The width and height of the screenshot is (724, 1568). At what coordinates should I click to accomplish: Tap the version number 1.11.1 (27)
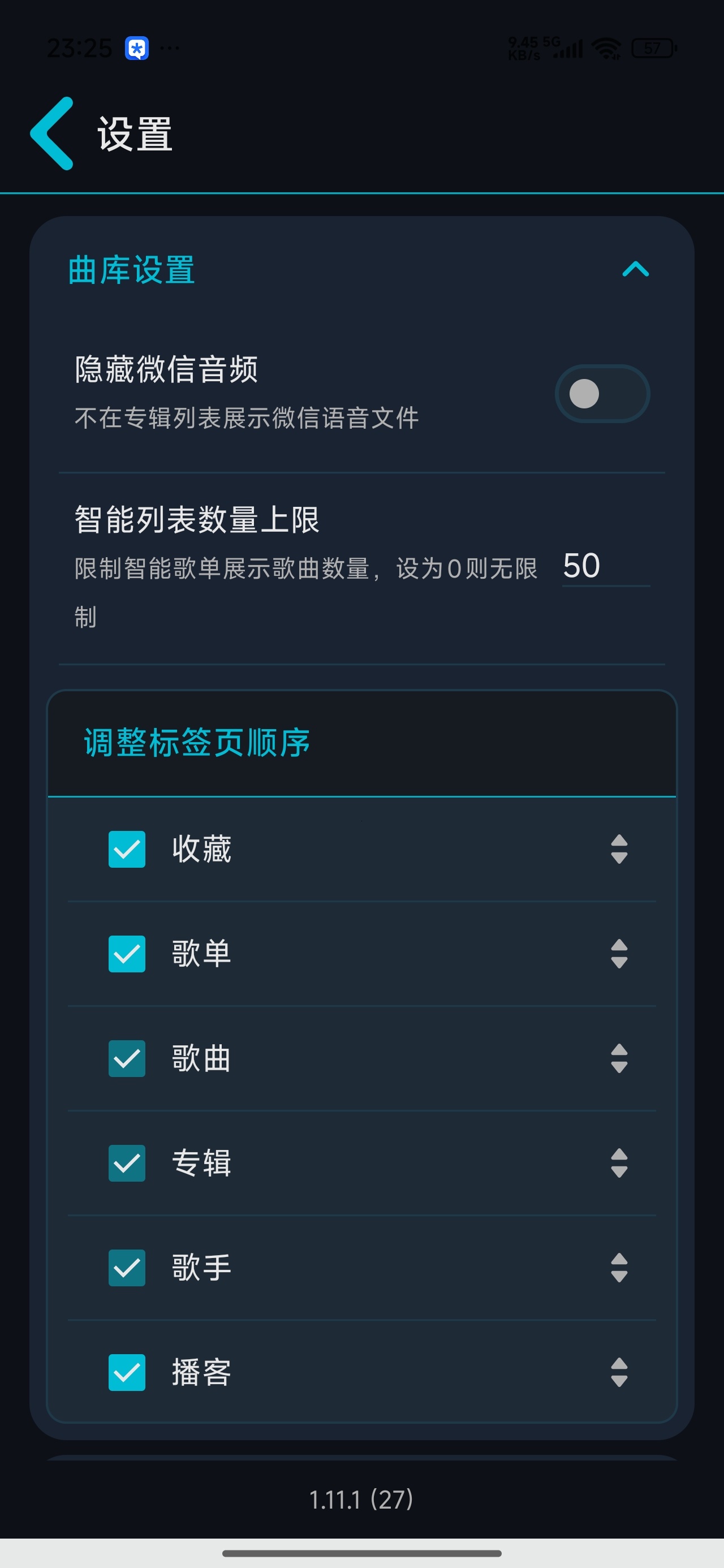point(361,1499)
